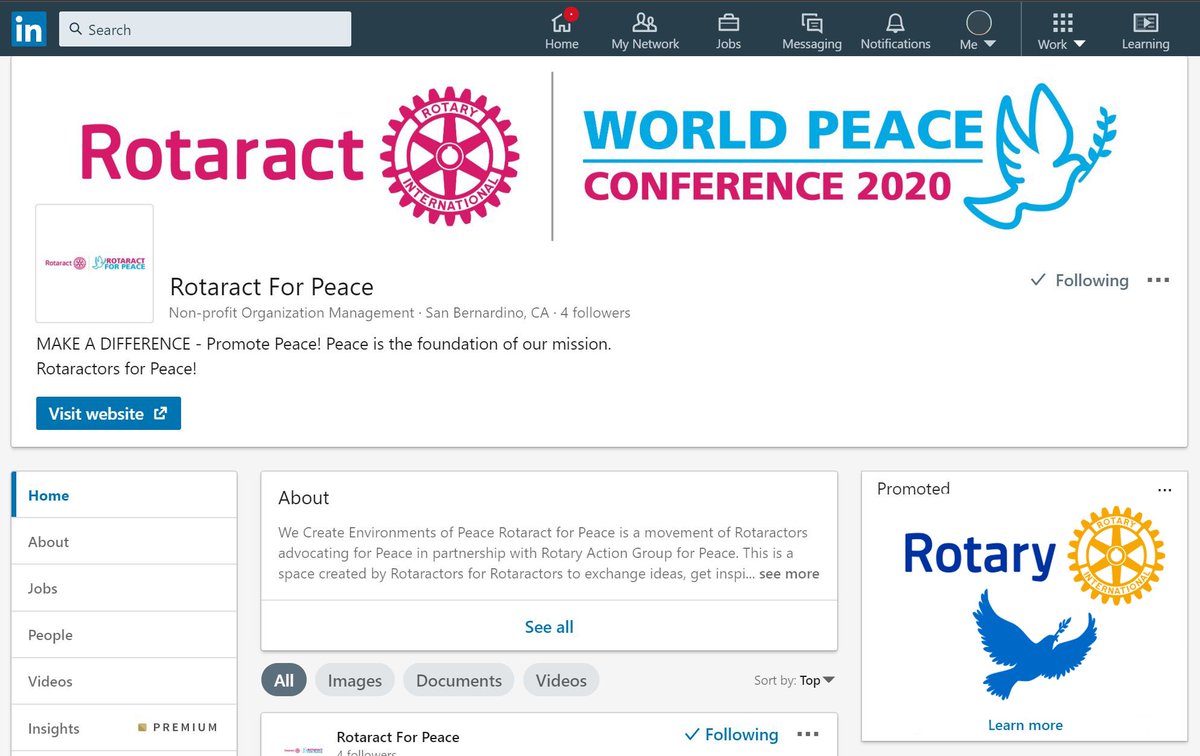Filter posts by All

pos(284,680)
